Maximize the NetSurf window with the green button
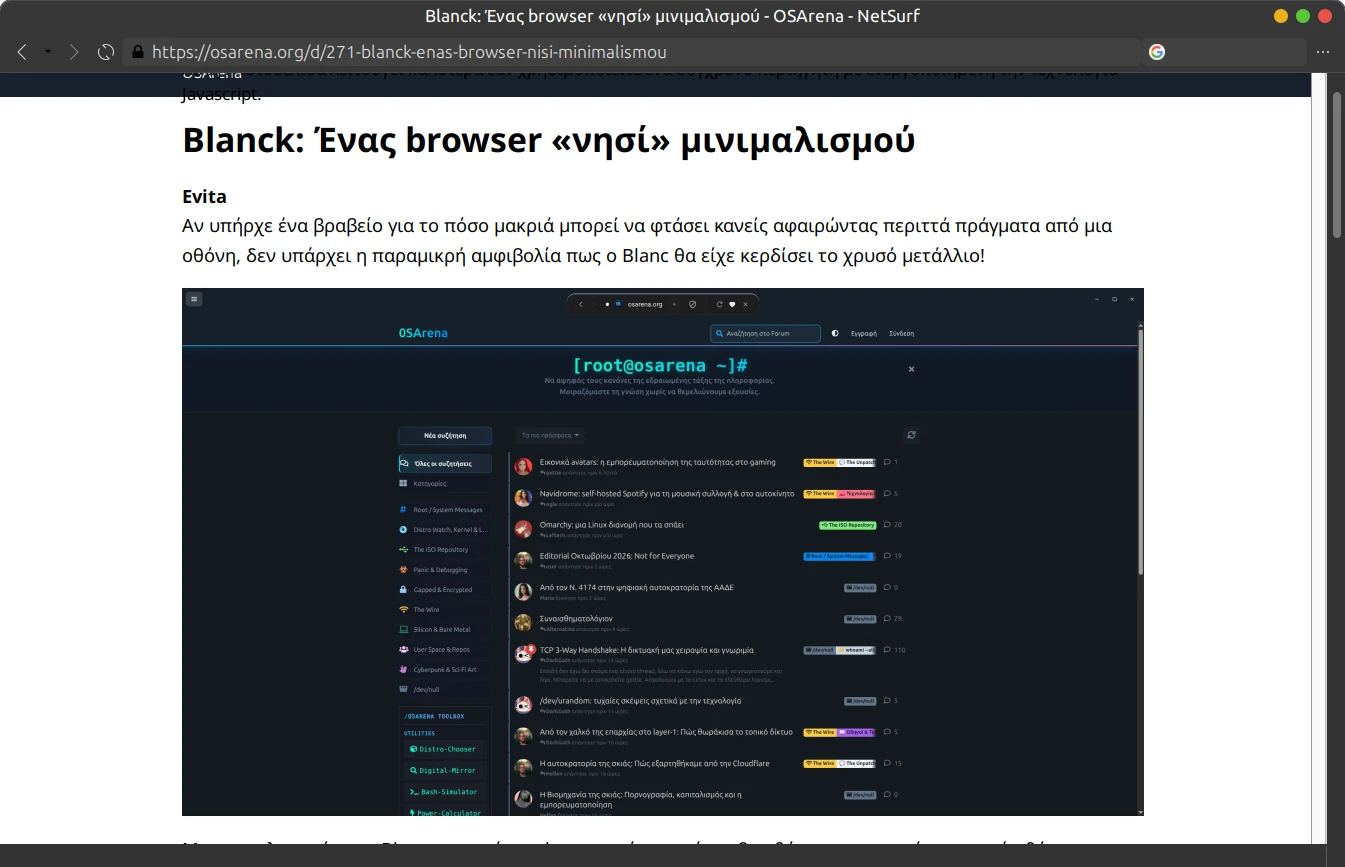The image size is (1345, 867). tap(1303, 16)
